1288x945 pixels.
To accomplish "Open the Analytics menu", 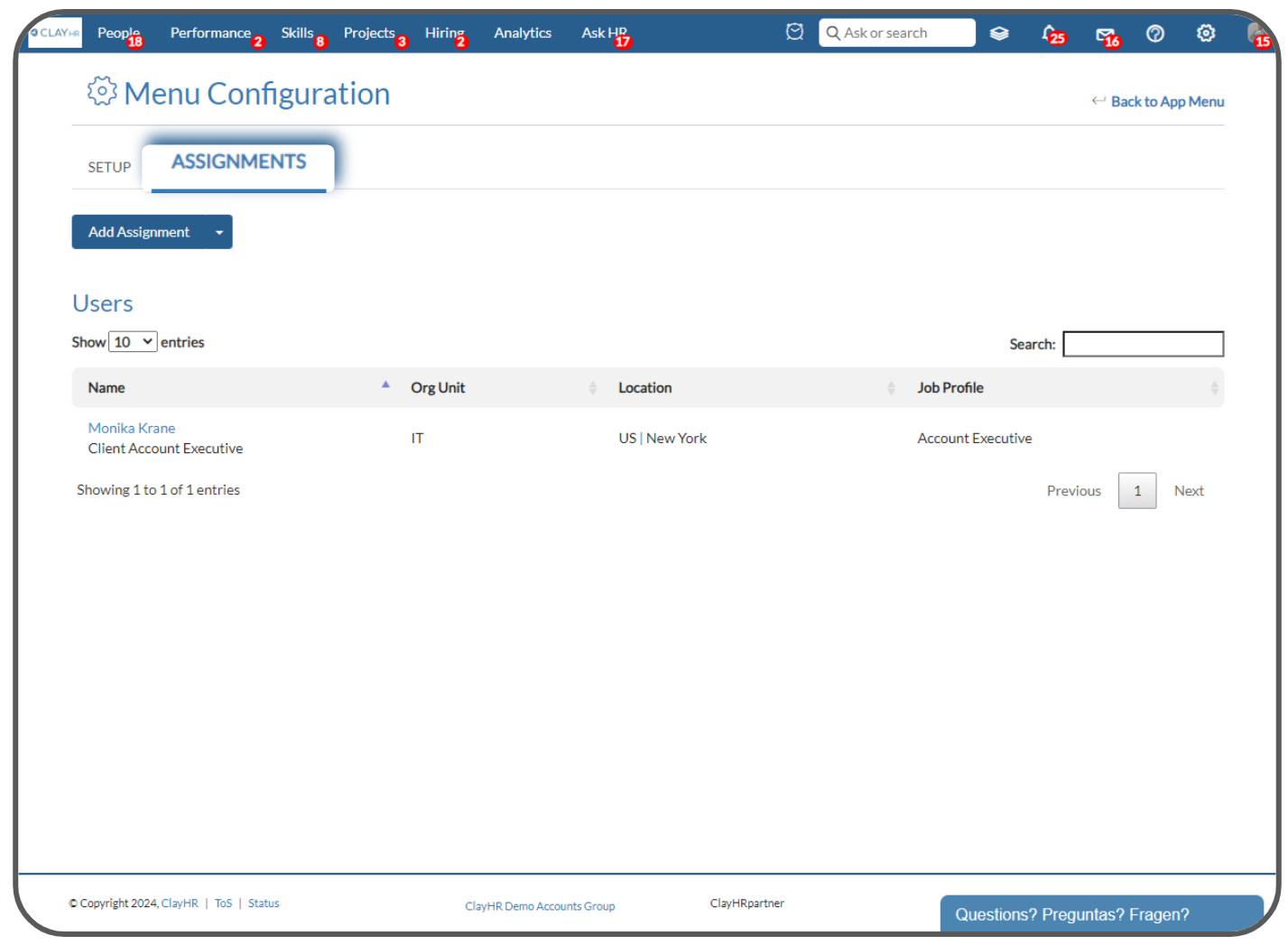I will tap(523, 32).
